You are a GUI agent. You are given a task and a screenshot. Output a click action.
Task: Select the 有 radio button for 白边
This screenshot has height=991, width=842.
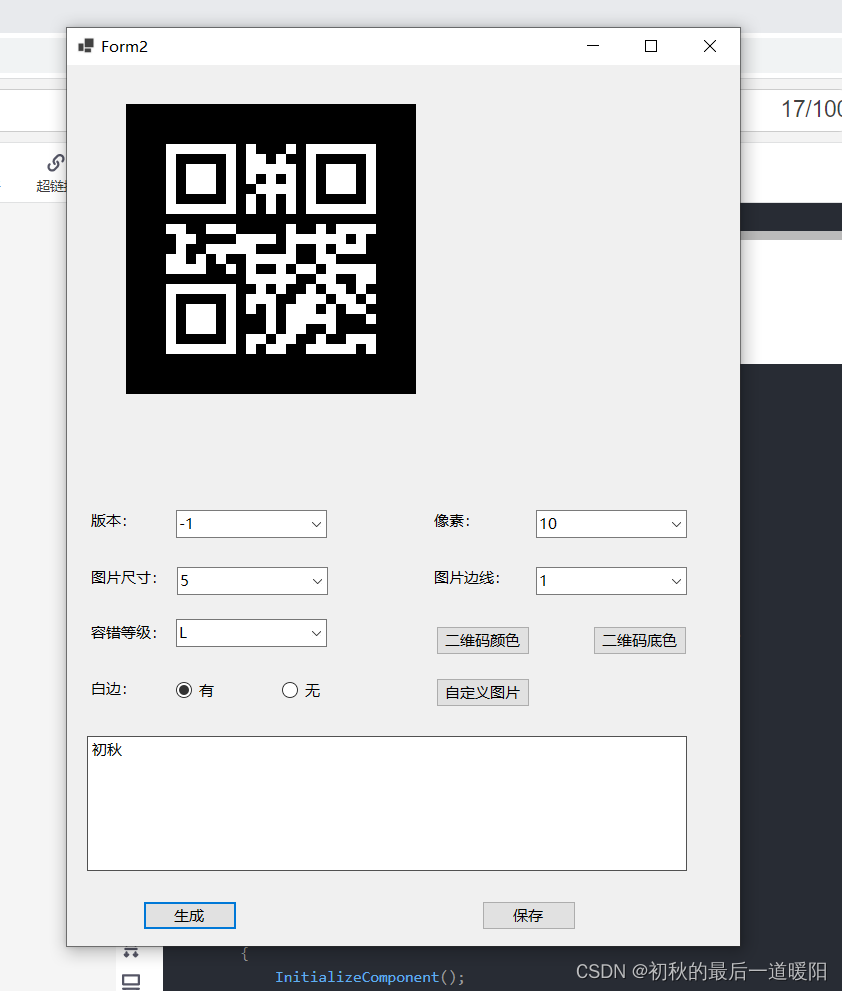coord(183,689)
